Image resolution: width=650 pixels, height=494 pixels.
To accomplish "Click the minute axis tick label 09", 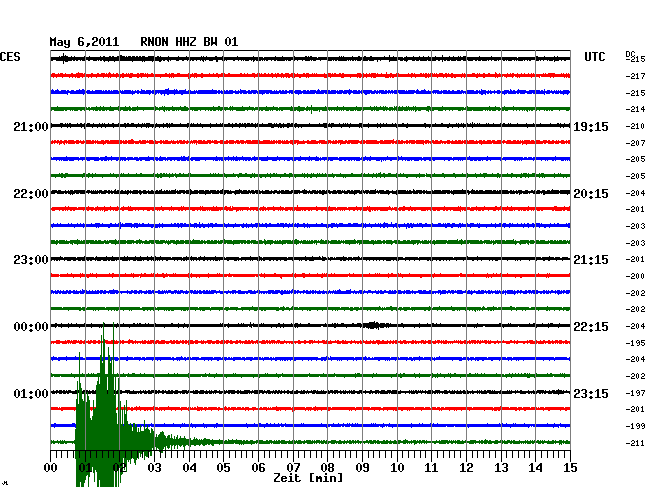I will [362, 468].
